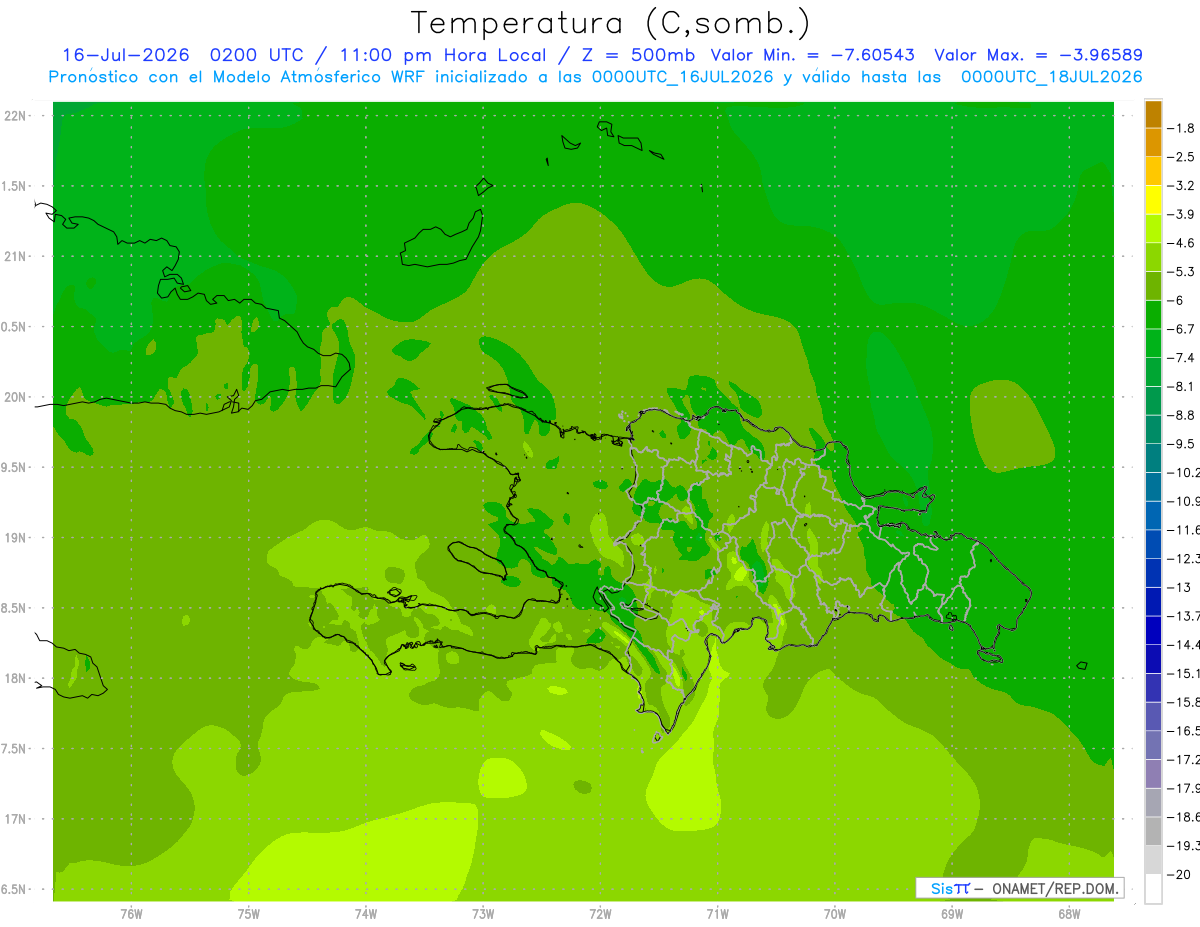Click the 'Valor Max. = -3.96589' readout

coord(1039,55)
